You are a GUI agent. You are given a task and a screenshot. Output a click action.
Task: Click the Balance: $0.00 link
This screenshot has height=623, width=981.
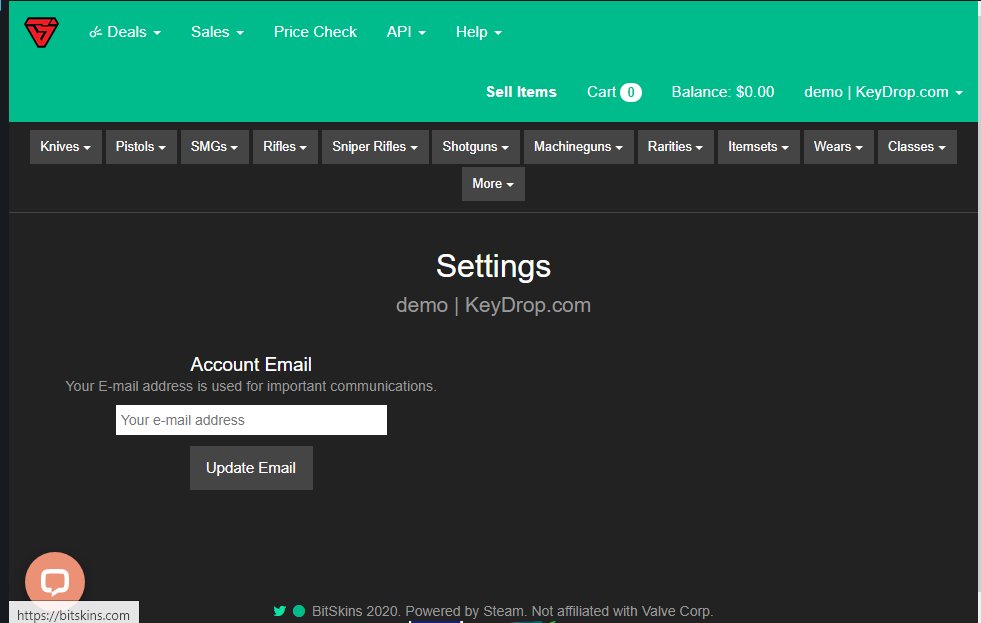click(x=723, y=92)
